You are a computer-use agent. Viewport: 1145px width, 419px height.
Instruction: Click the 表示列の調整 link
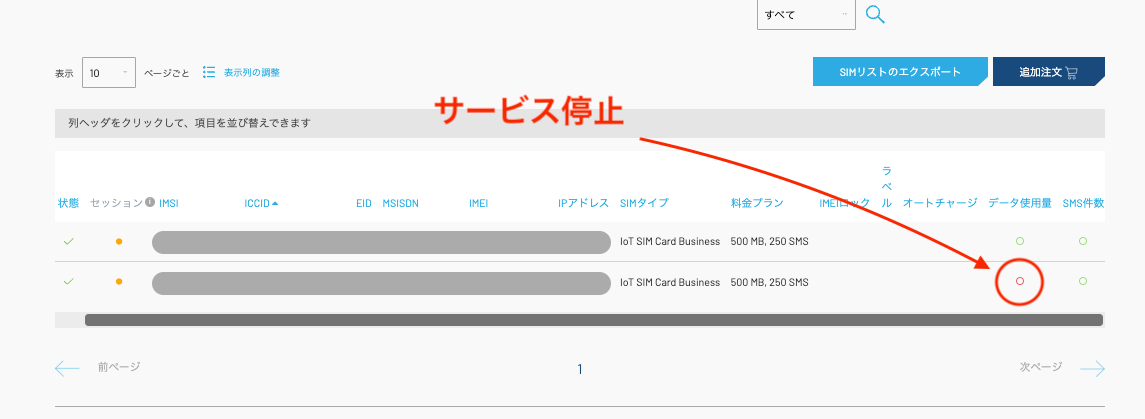[252, 73]
